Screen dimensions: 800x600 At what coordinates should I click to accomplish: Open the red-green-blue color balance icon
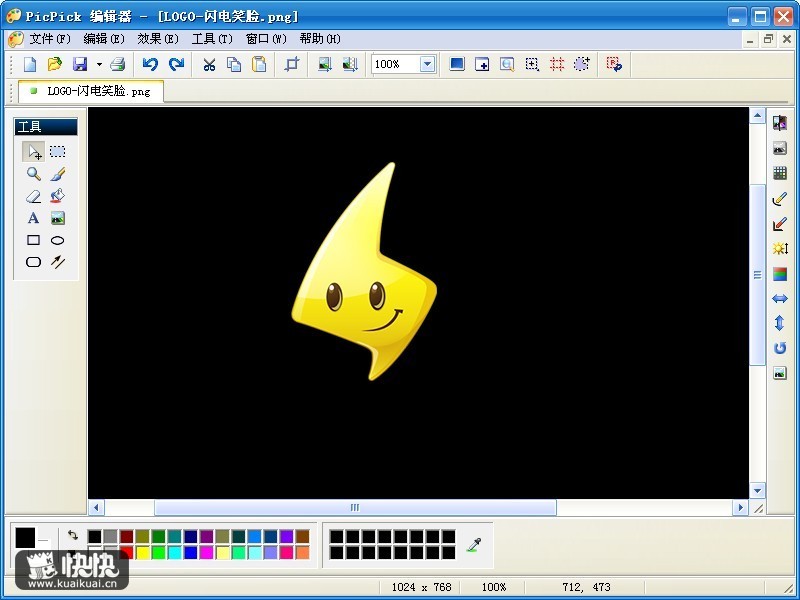click(780, 274)
